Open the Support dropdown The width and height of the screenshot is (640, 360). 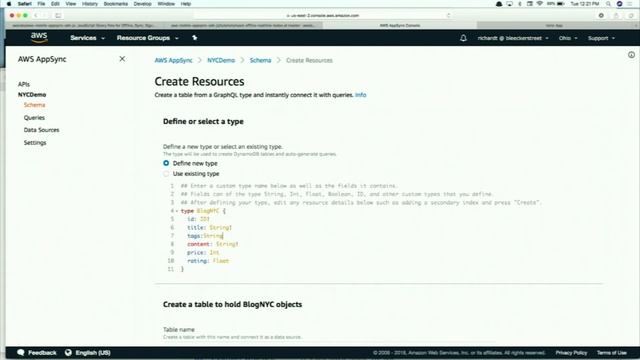pyautogui.click(x=601, y=38)
